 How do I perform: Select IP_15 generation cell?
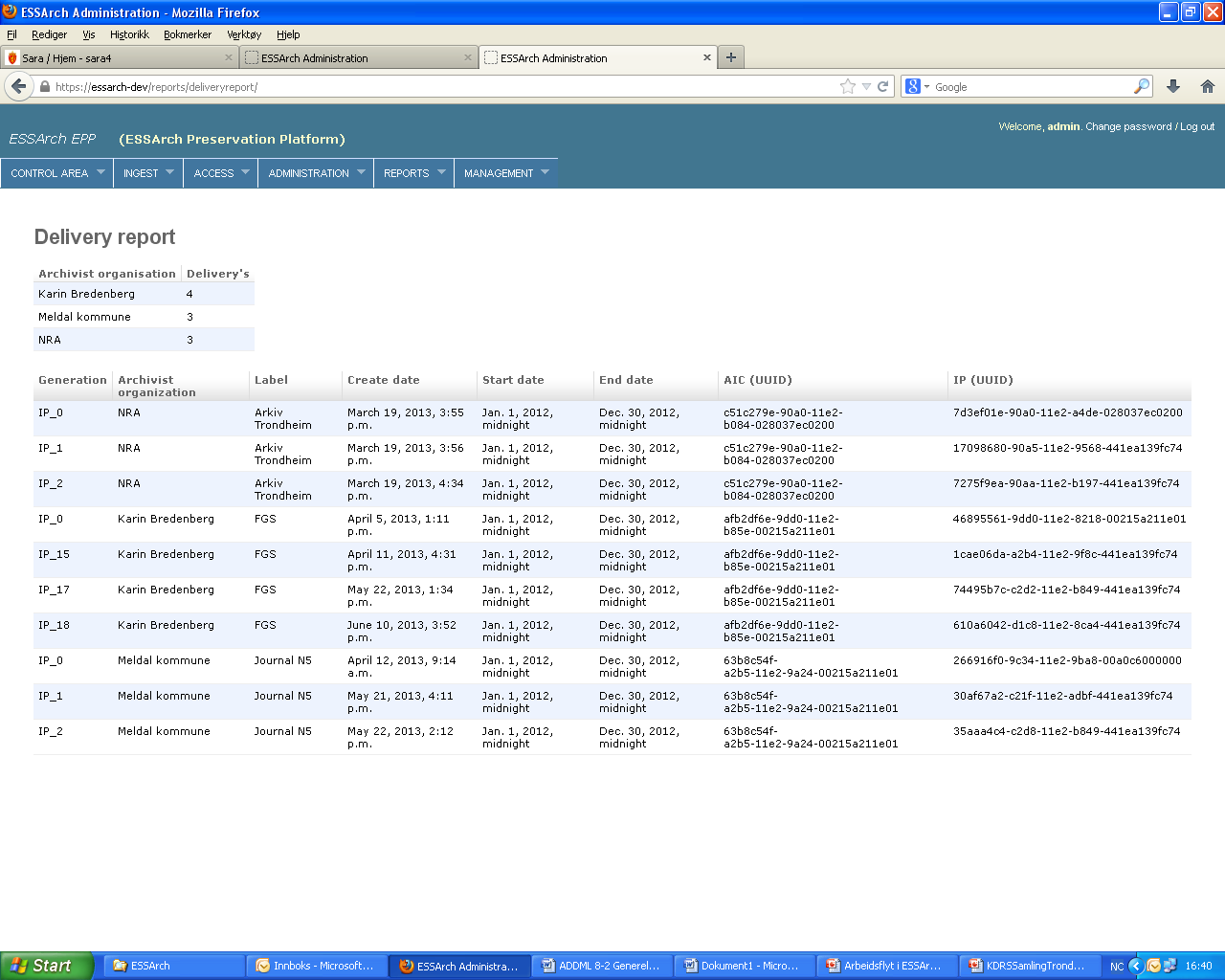pos(54,554)
